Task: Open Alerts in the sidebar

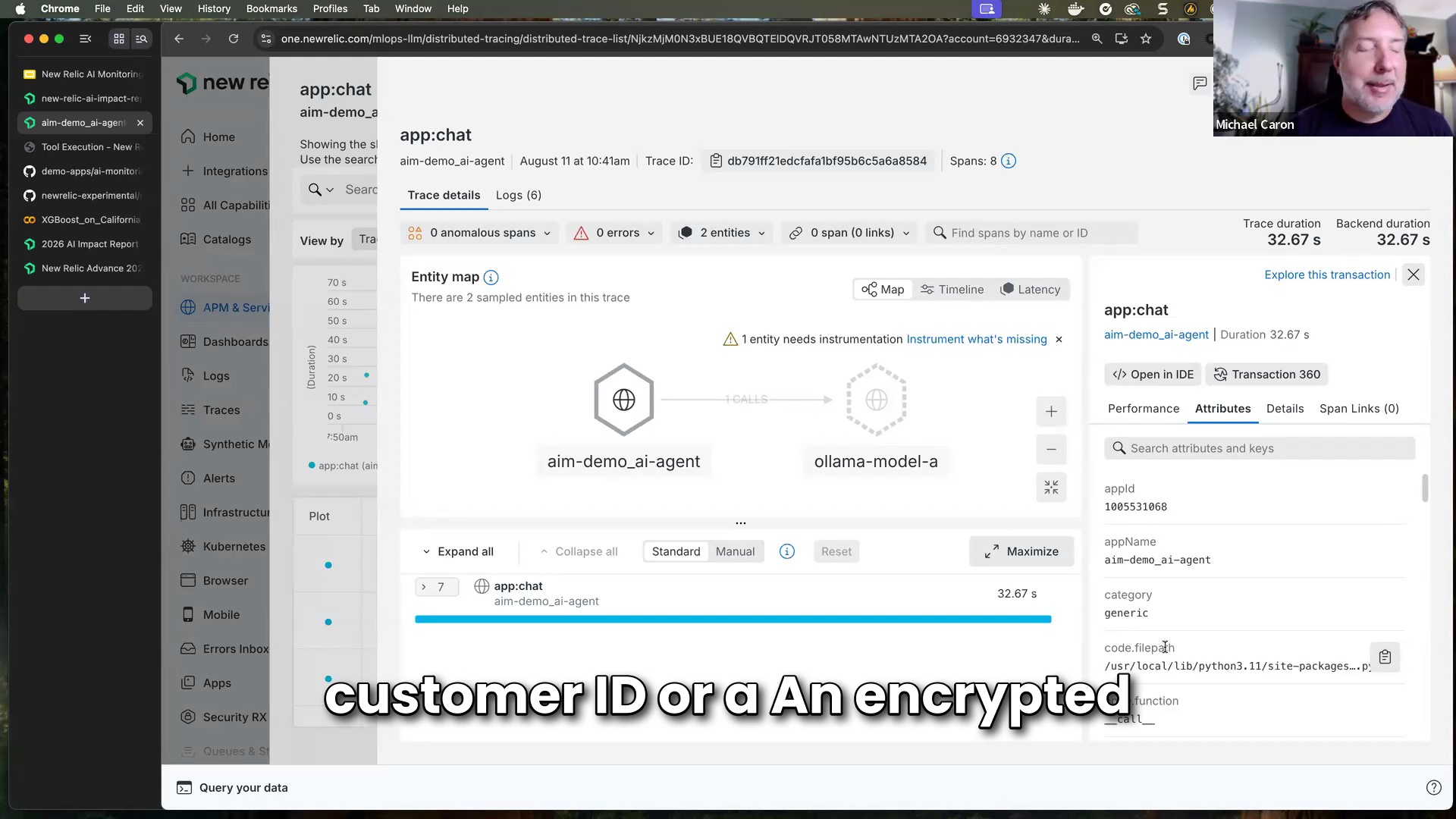Action: pyautogui.click(x=208, y=479)
